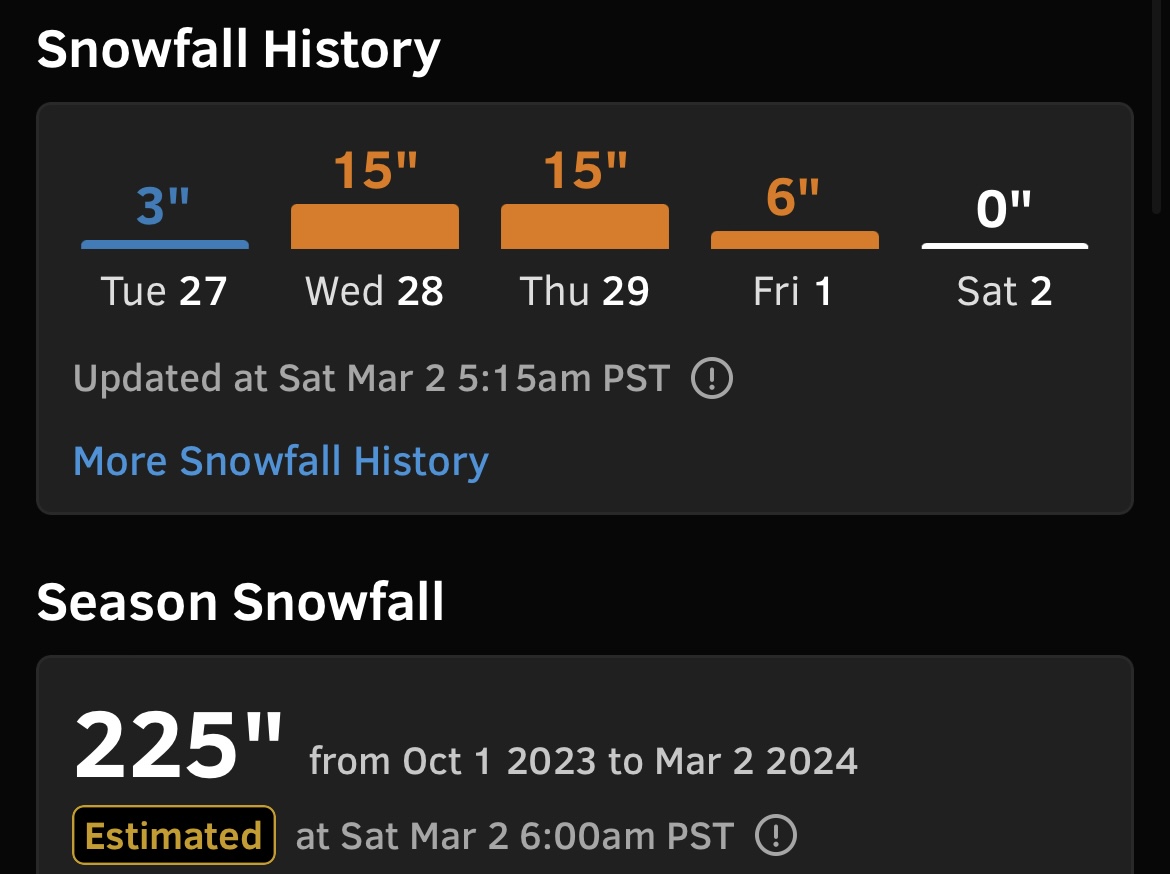Select the white Sat 2 snowfall bar
1170x874 pixels.
[x=1005, y=246]
